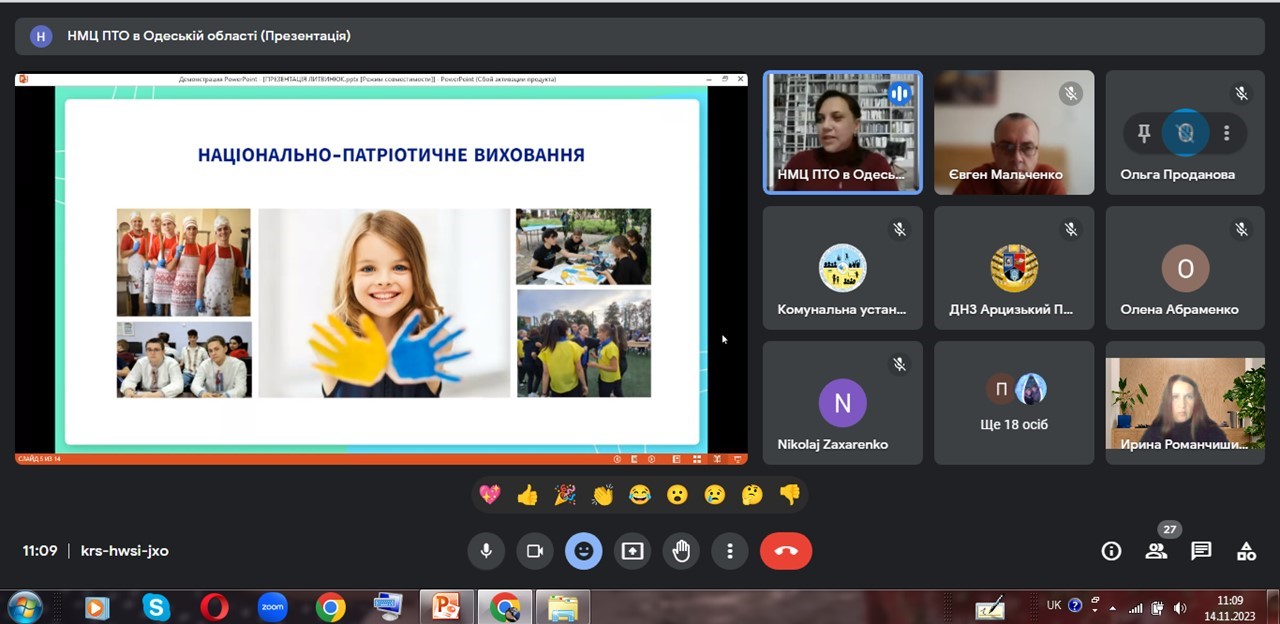Open the chat messages panel
The image size is (1280, 624).
1201,551
